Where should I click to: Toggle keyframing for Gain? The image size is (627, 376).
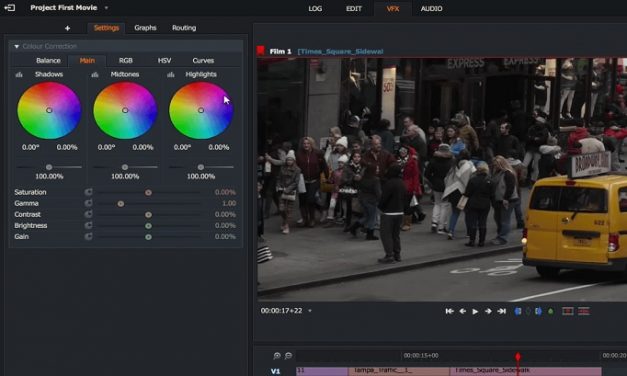(x=88, y=236)
